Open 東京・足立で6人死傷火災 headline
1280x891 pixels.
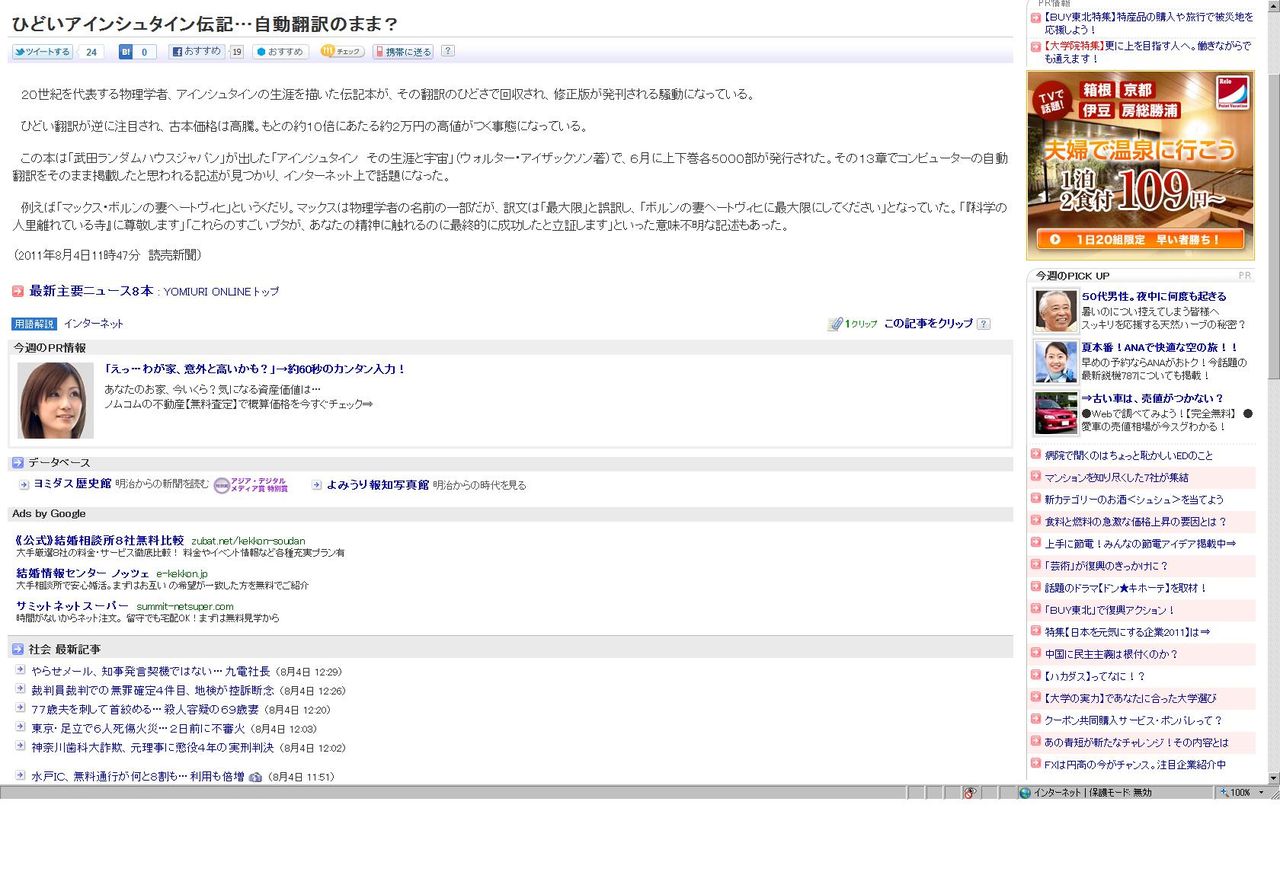pos(138,729)
